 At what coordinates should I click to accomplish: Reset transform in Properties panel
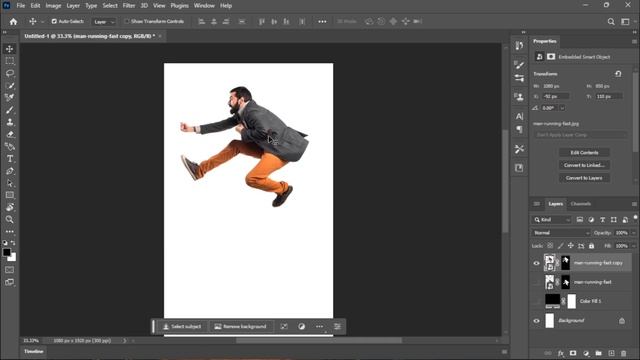tap(618, 74)
